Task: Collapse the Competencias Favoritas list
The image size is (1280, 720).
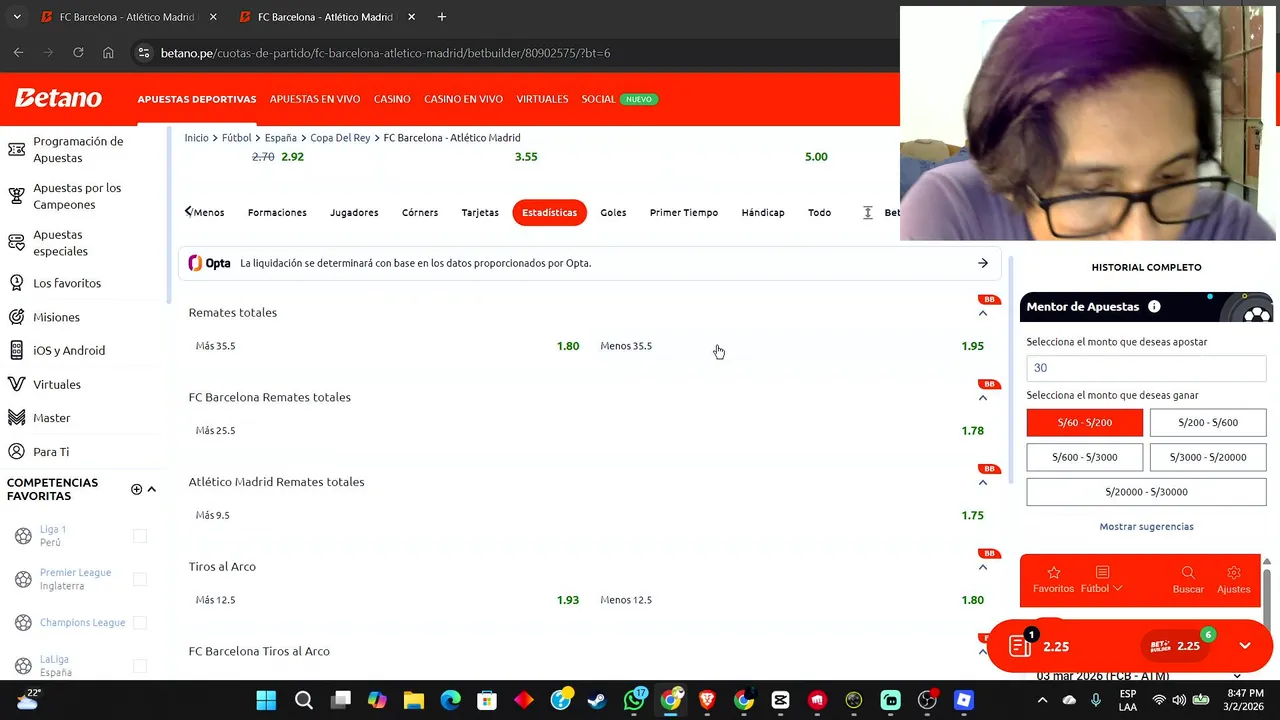Action: (x=152, y=489)
